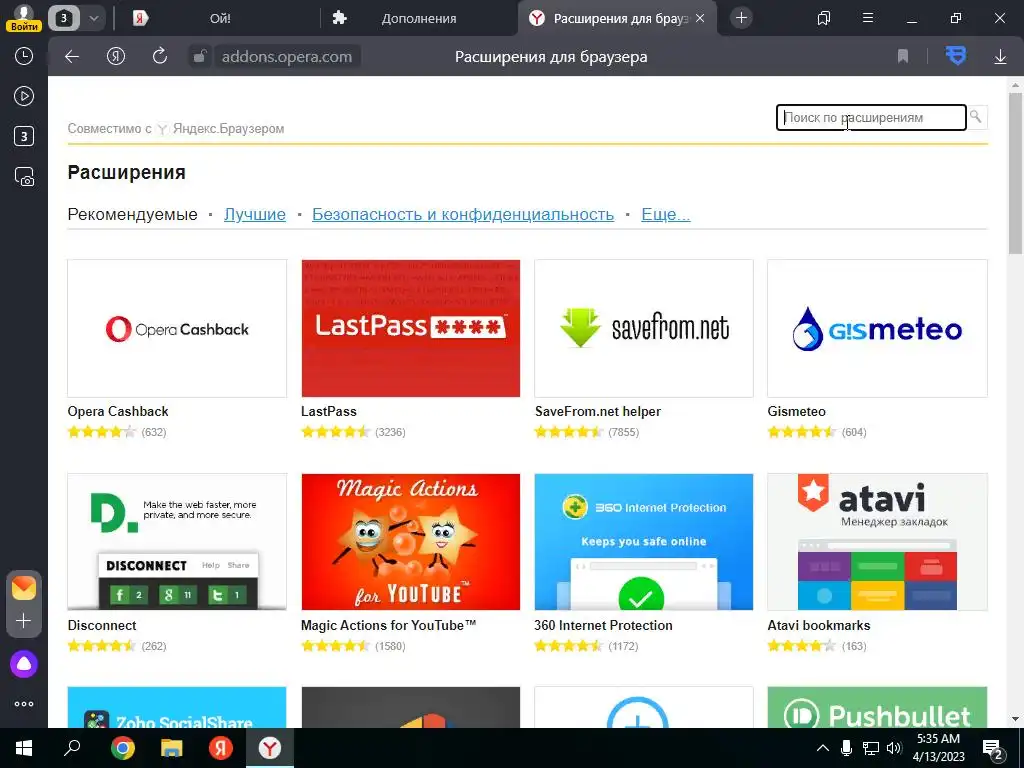Image resolution: width=1024 pixels, height=768 pixels.
Task: Click the screenshot camera icon in sidebar
Action: coord(24,177)
